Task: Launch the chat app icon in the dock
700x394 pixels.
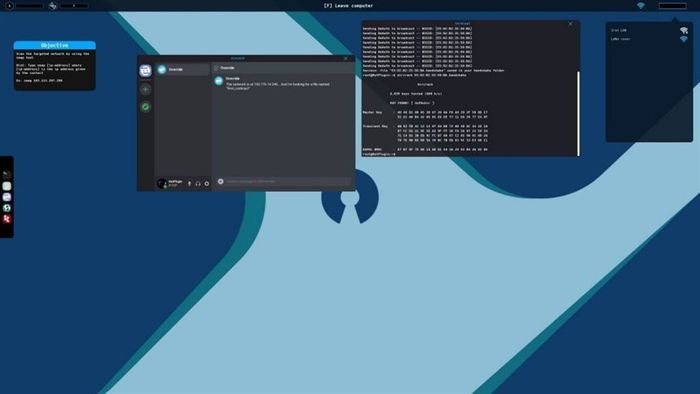Action: pos(6,197)
